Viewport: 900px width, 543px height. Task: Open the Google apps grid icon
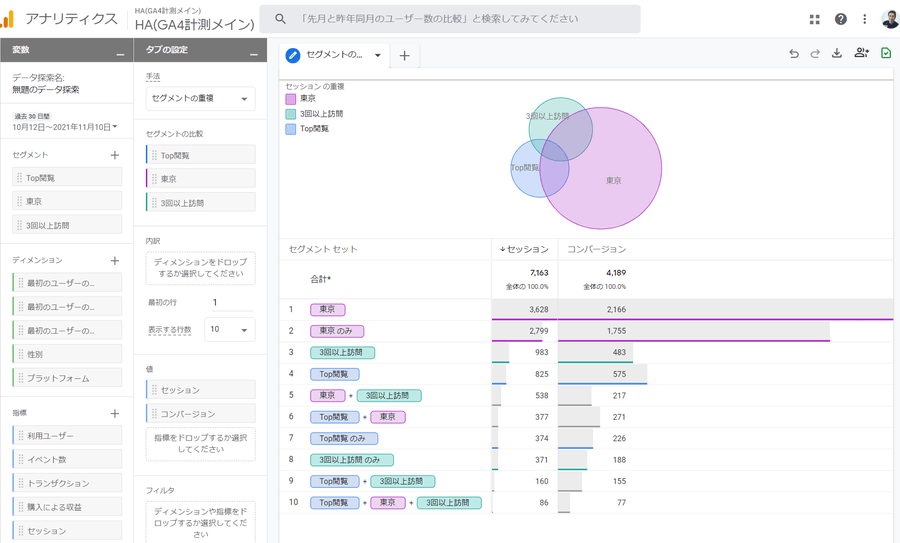point(815,19)
